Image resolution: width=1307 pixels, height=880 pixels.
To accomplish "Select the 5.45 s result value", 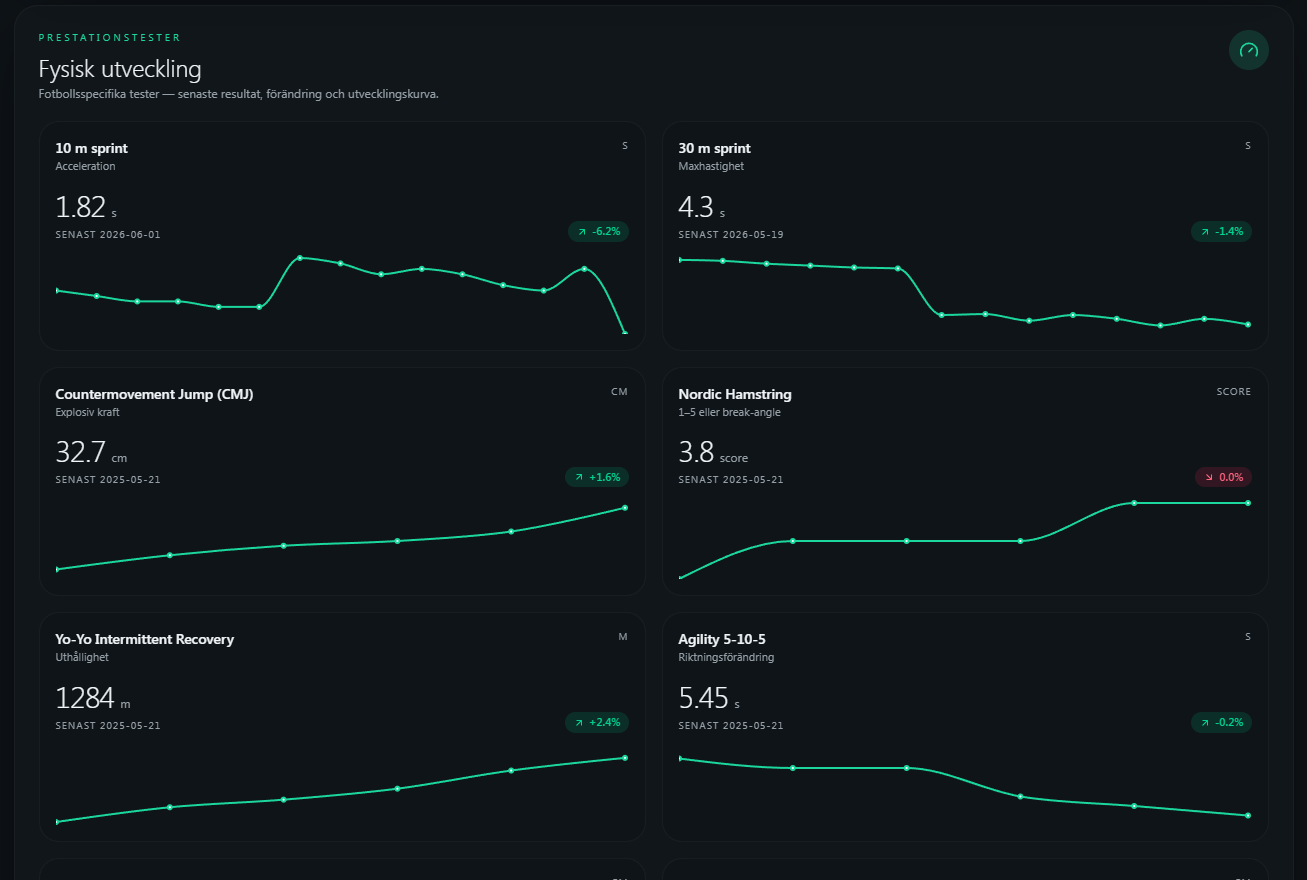I will tap(709, 698).
